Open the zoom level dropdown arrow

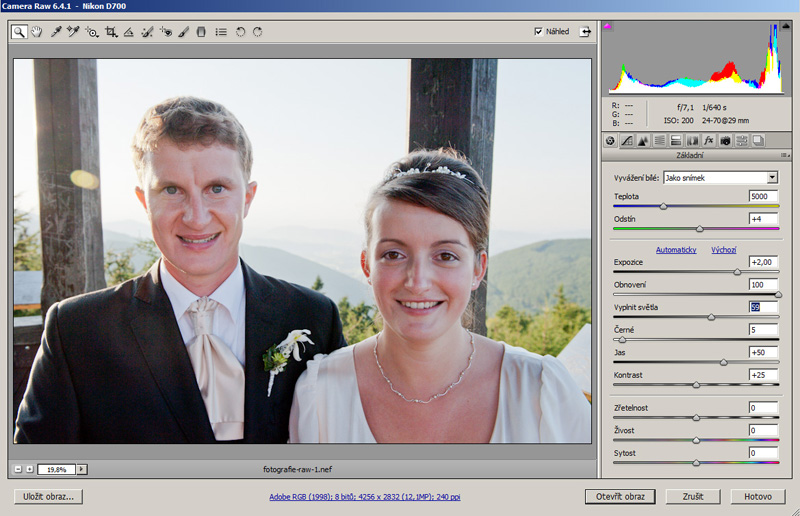pyautogui.click(x=81, y=469)
